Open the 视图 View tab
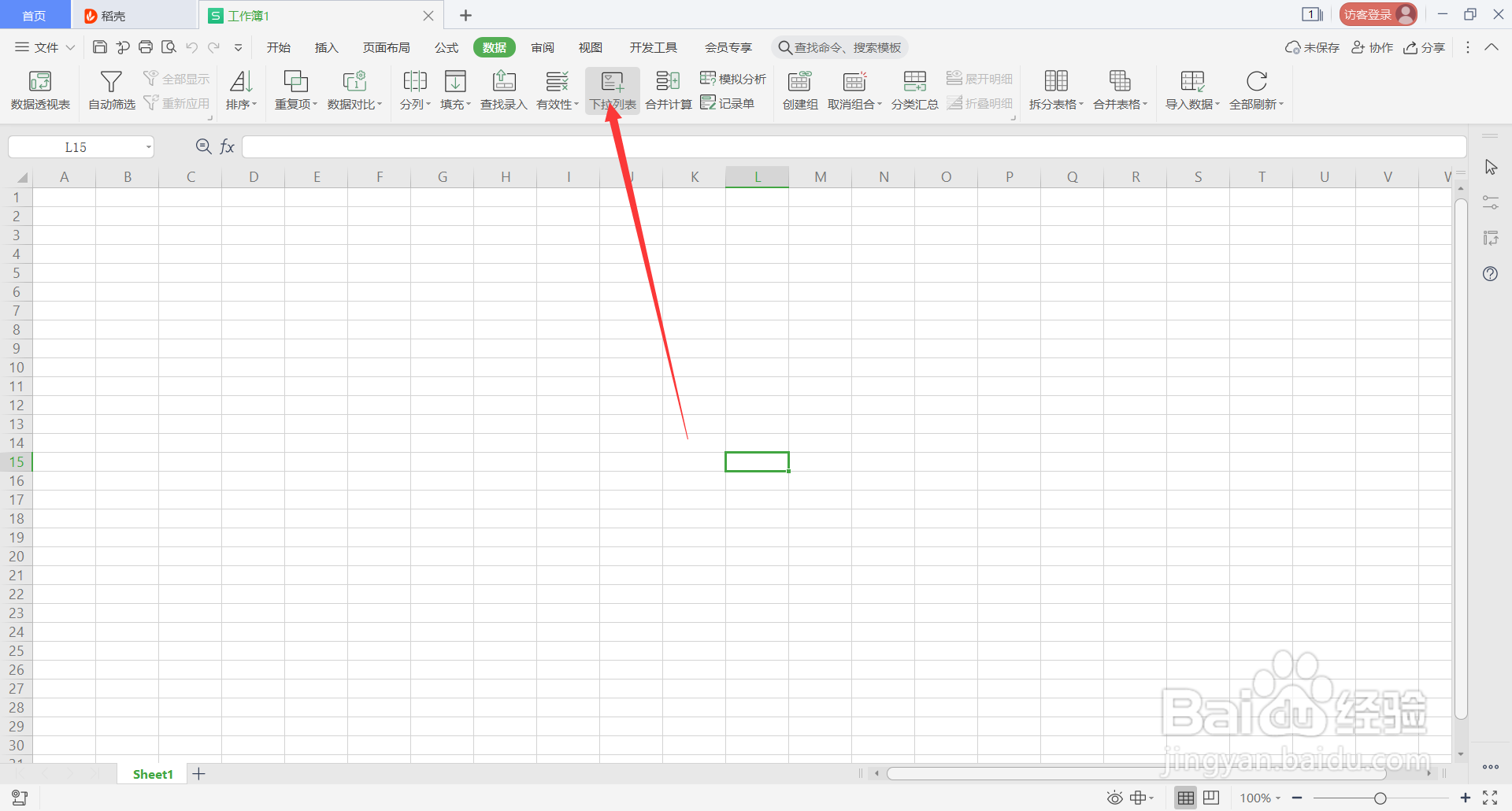The height and width of the screenshot is (811, 1512). click(x=590, y=47)
